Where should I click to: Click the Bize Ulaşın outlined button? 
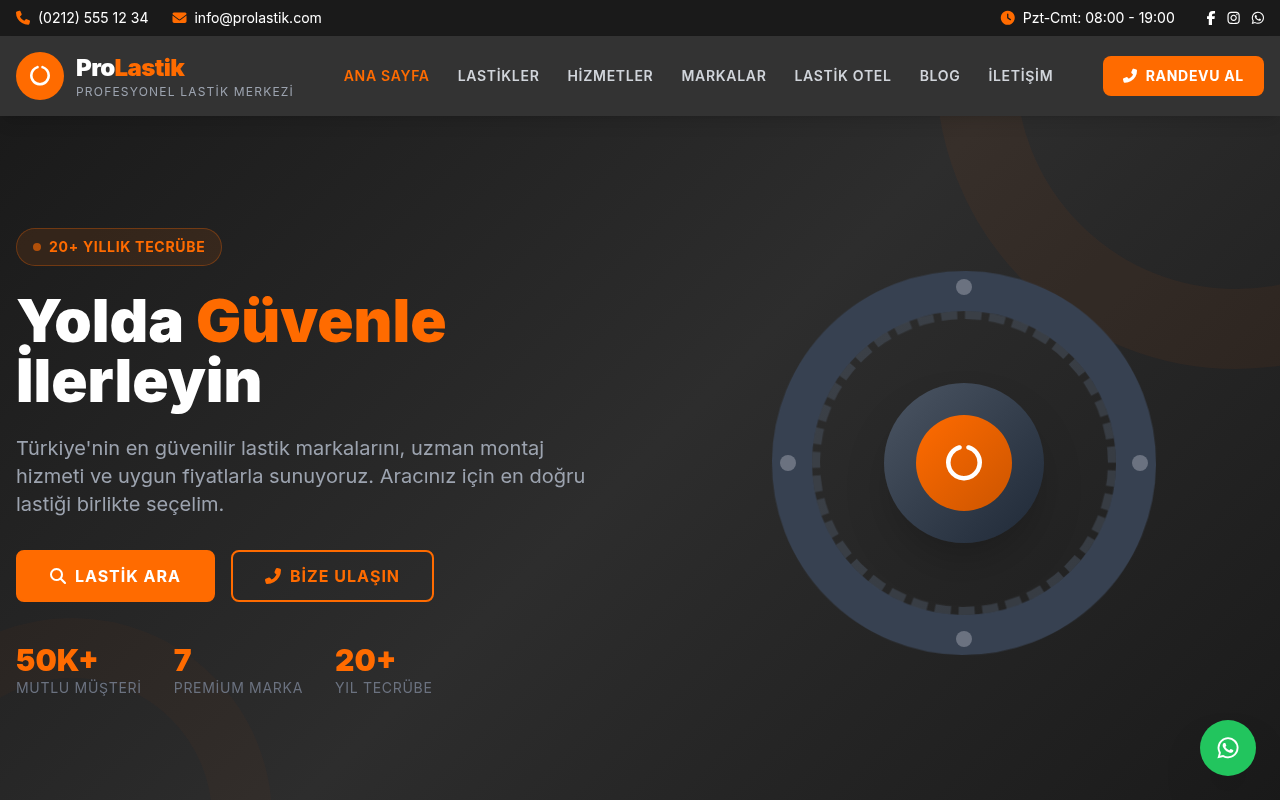coord(332,576)
